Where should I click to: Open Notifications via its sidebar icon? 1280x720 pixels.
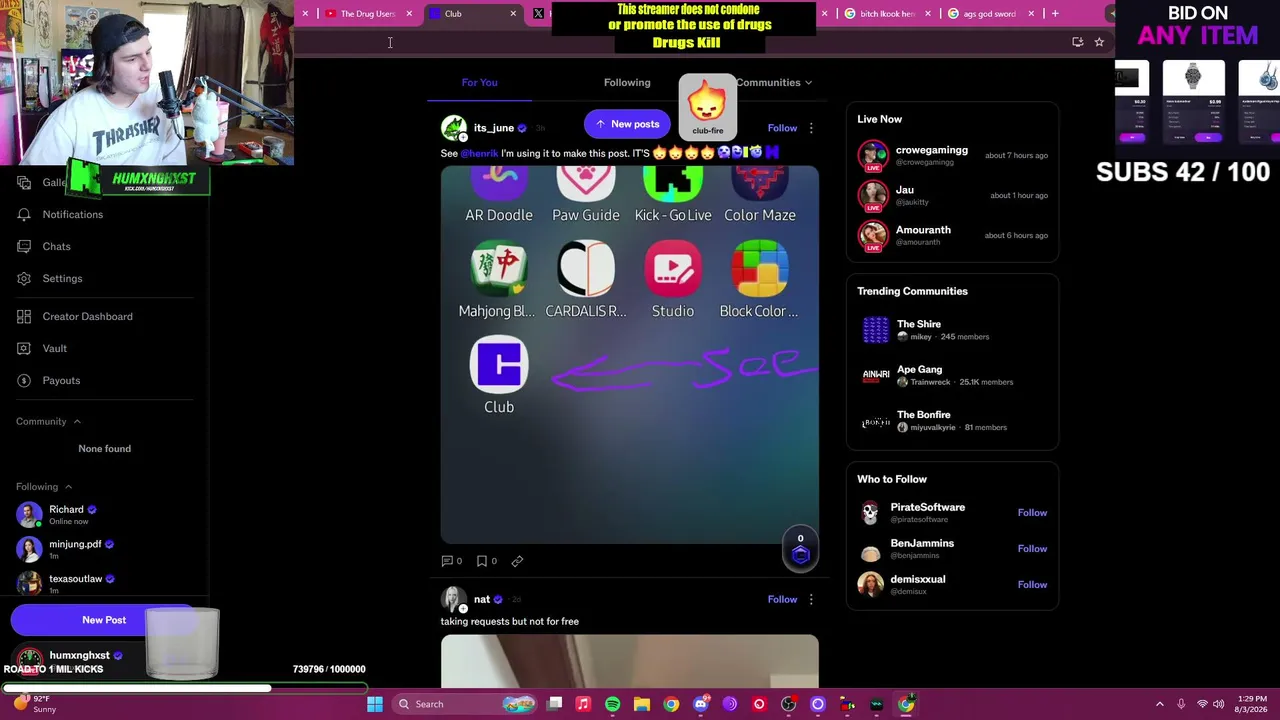click(24, 214)
